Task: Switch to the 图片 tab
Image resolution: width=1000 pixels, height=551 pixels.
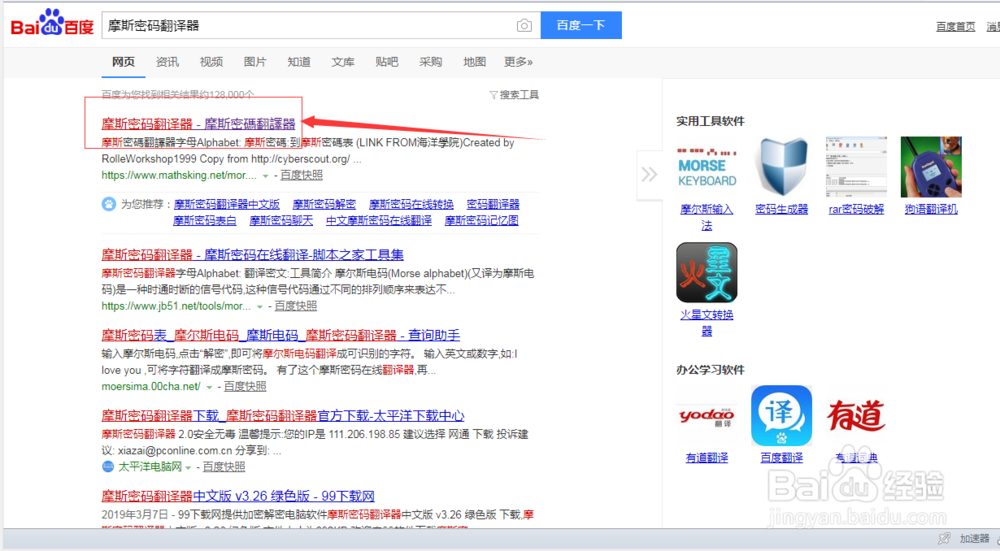Action: [x=255, y=62]
